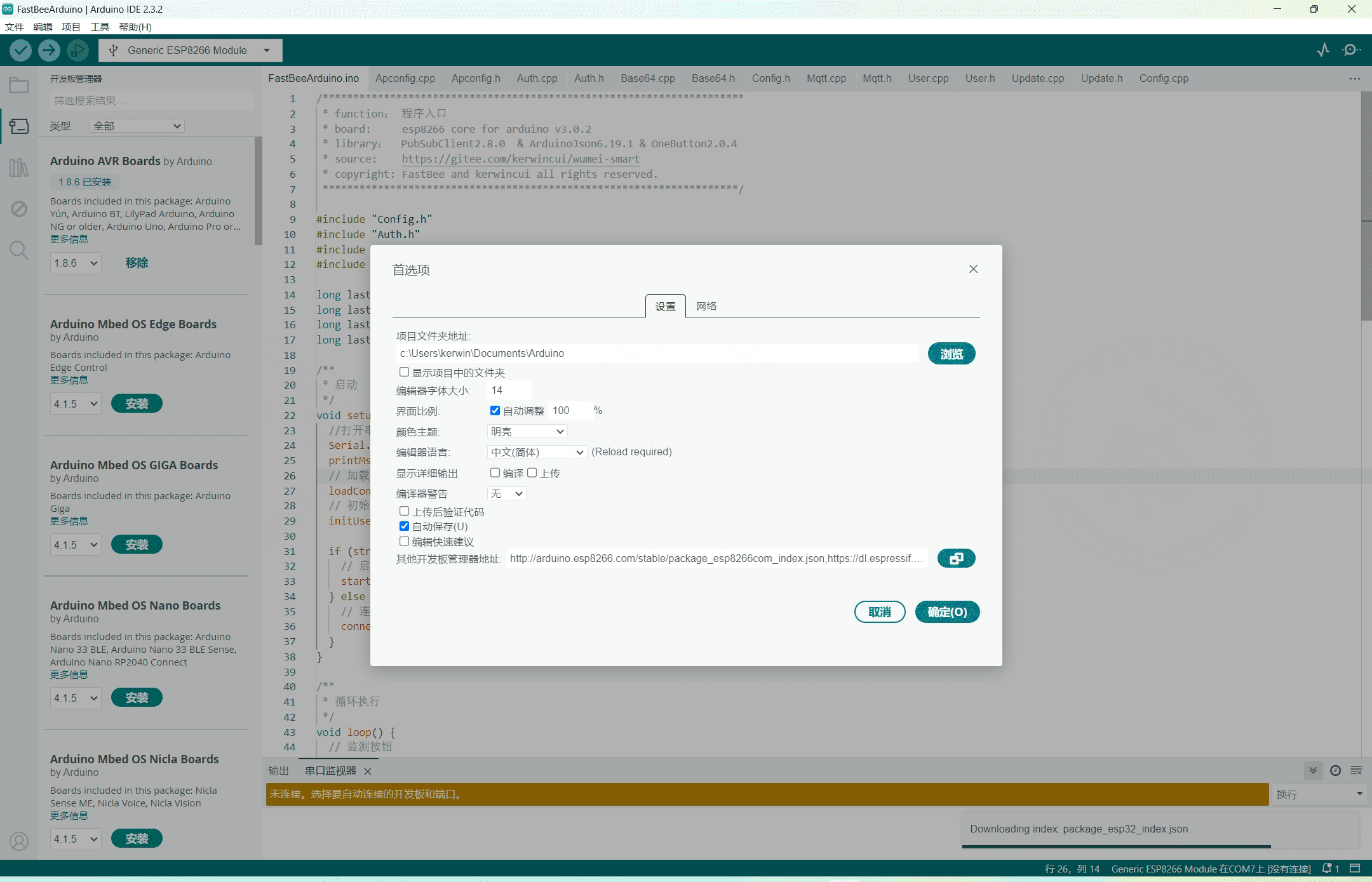Click the Upload arrow toolbar icon
Viewport: 1372px width, 882px height.
(49, 50)
